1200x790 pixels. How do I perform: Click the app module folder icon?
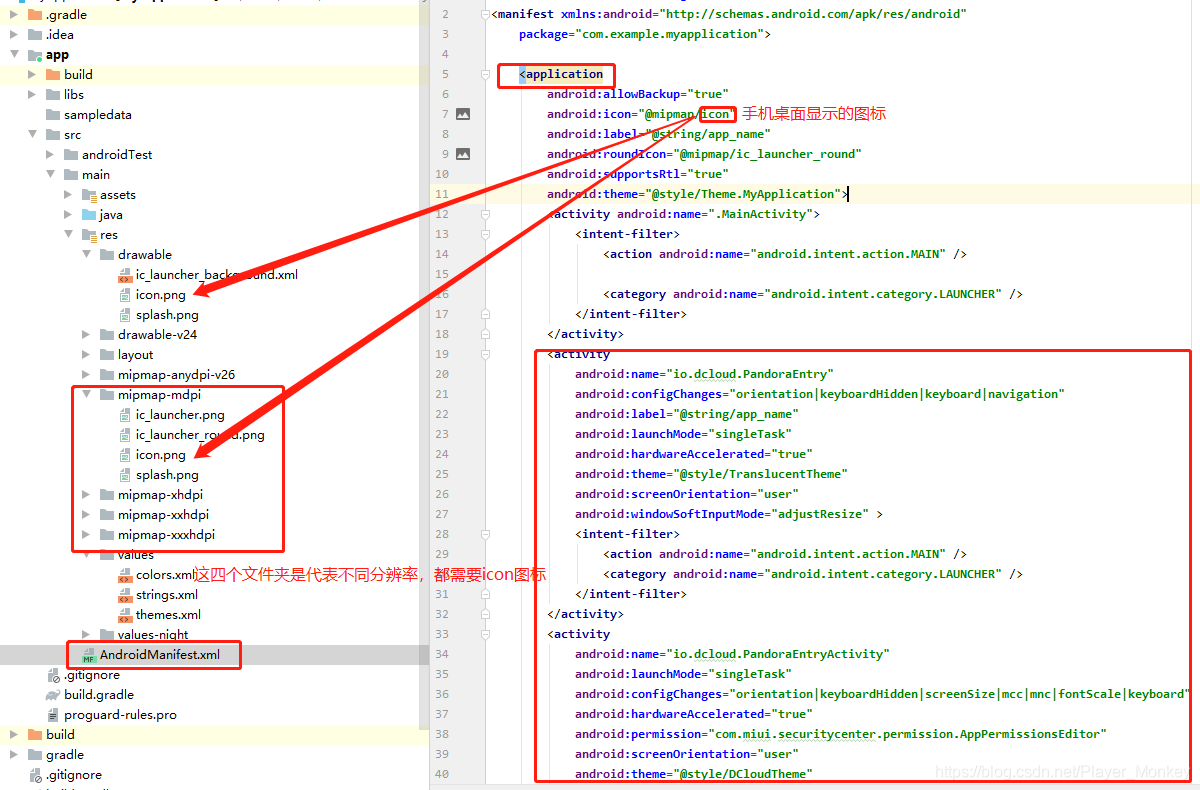tap(35, 55)
